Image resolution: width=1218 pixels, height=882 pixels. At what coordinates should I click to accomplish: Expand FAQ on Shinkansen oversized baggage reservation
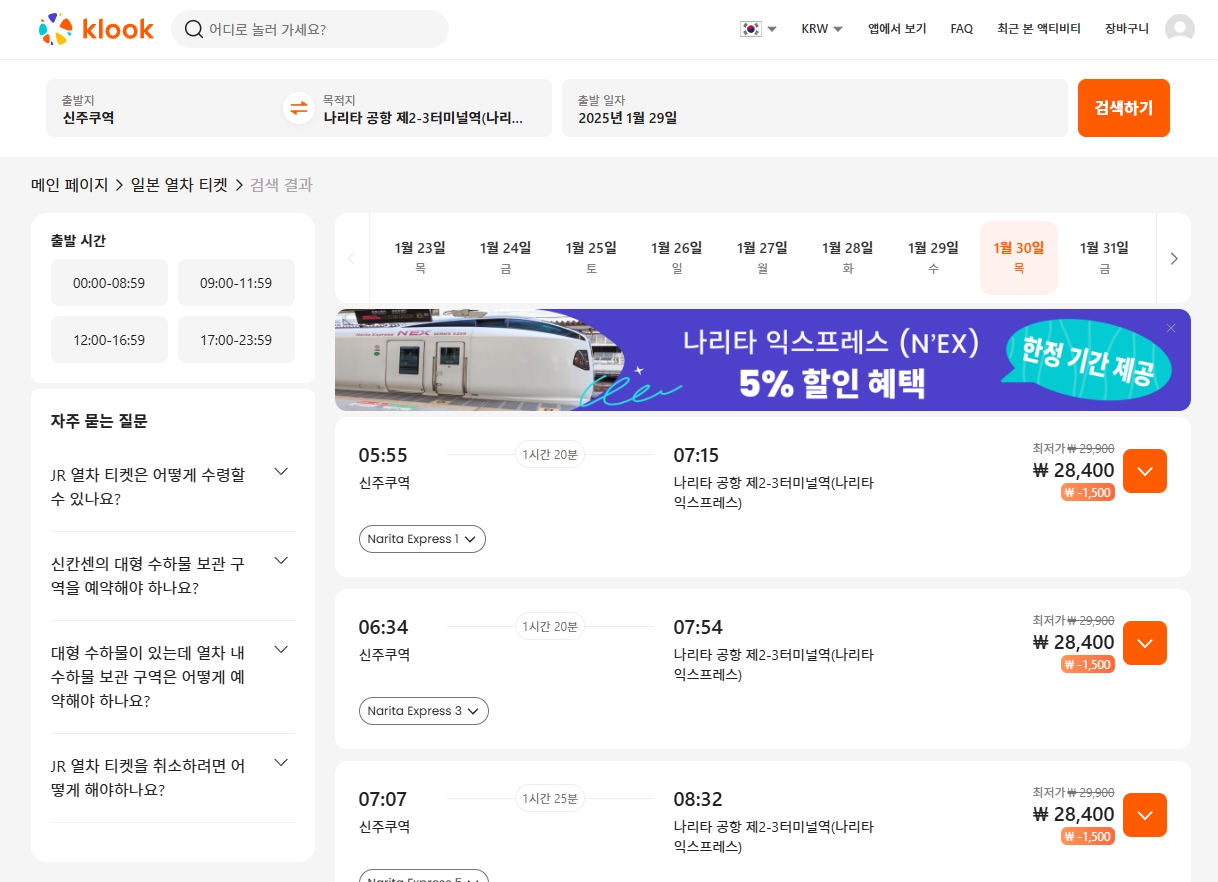[x=173, y=575]
